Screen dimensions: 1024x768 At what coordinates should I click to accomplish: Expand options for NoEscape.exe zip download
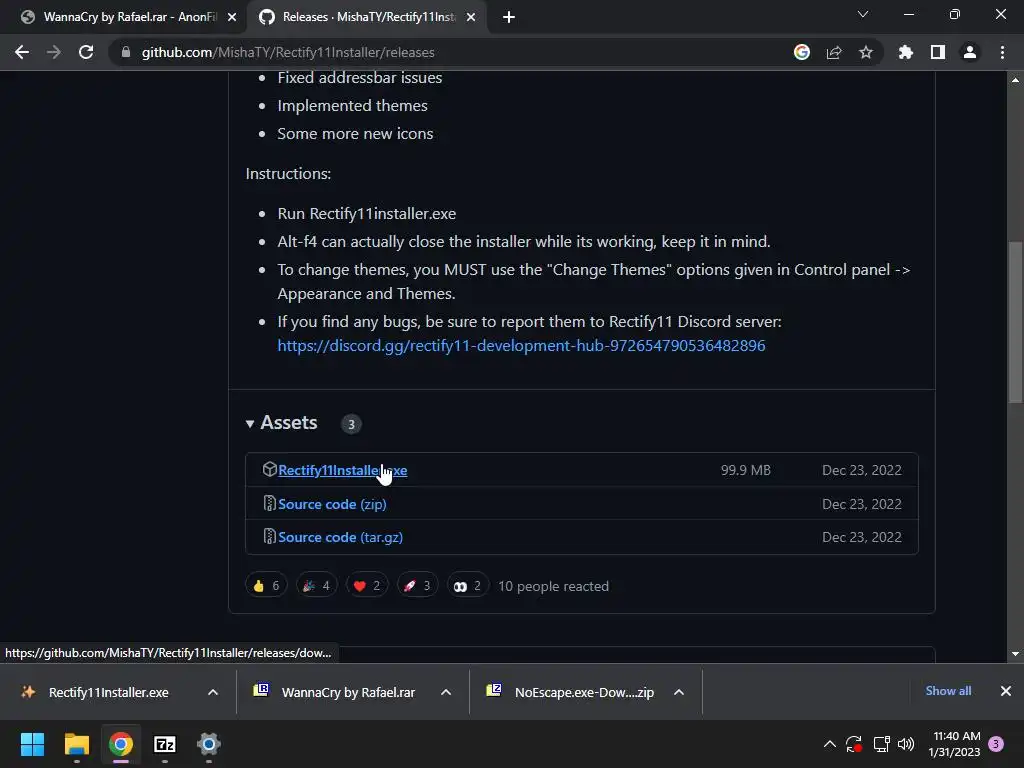tap(679, 692)
